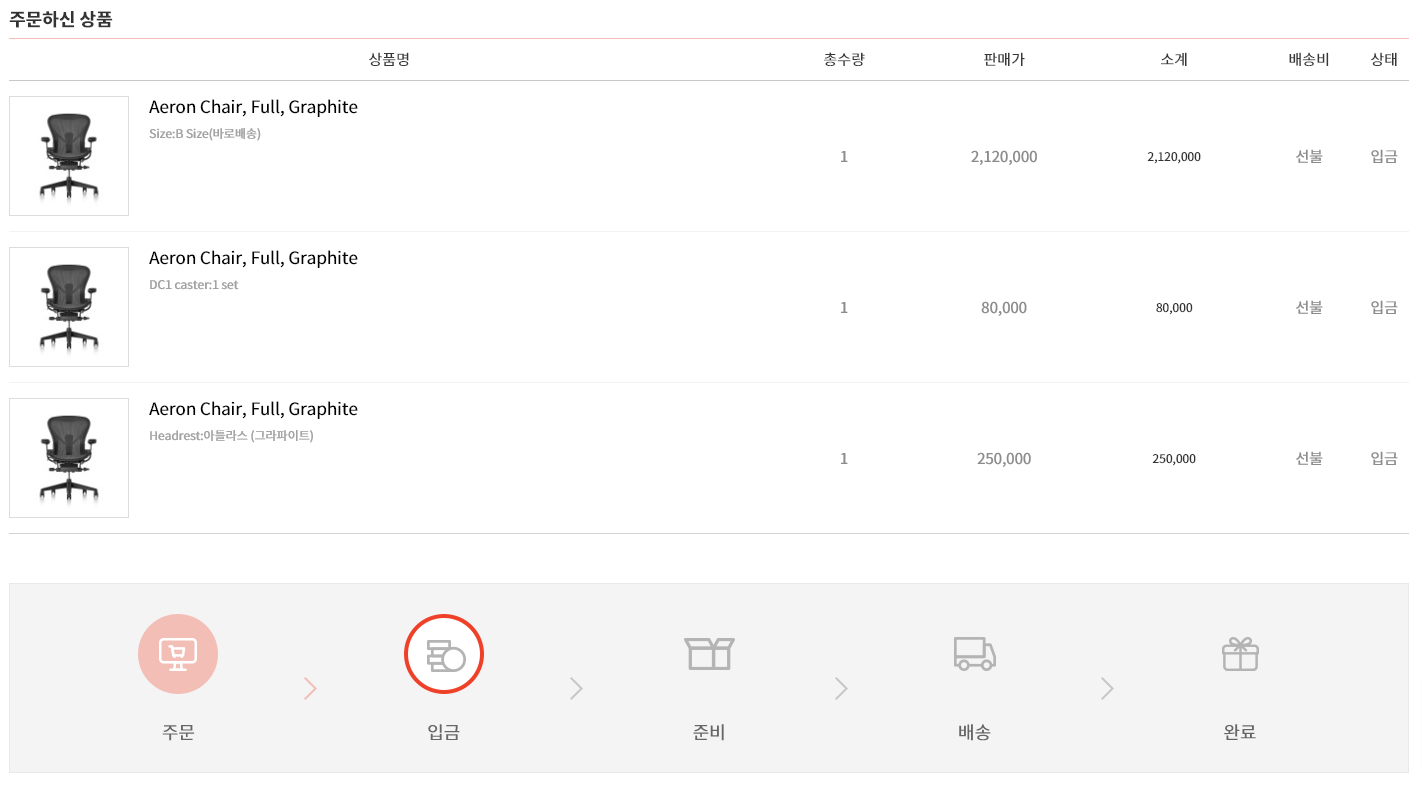Click the 완료 step label
This screenshot has height=786, width=1422.
1240,732
